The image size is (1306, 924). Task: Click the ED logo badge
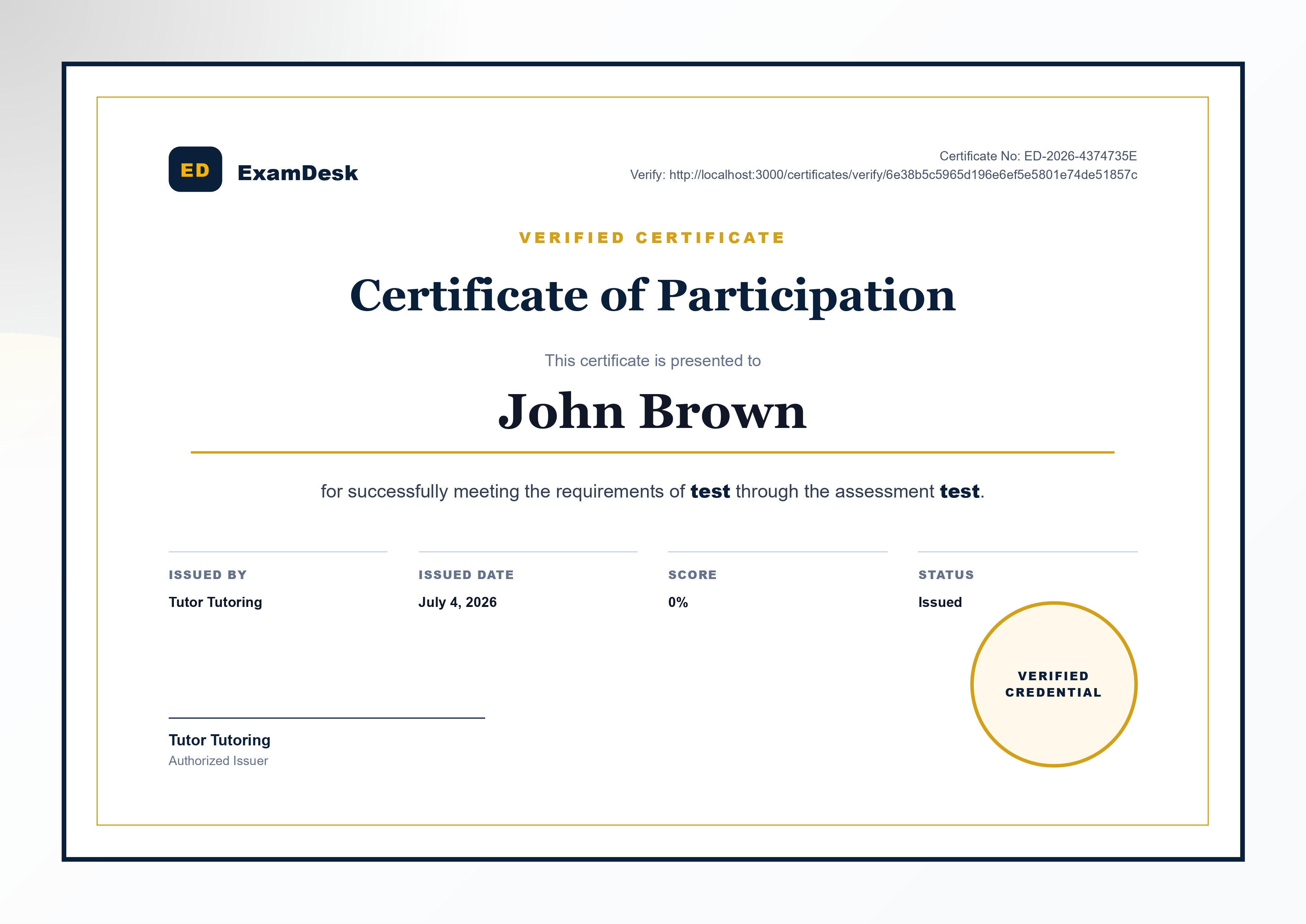click(195, 169)
